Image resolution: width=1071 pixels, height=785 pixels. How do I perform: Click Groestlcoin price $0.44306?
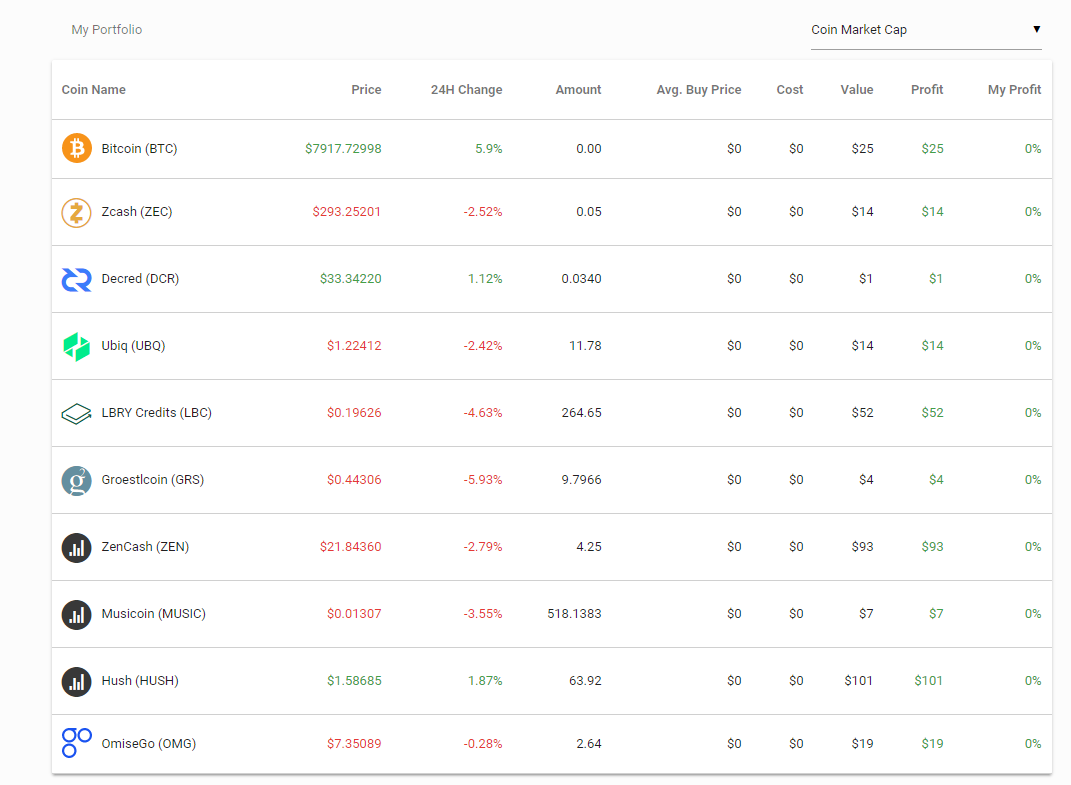[354, 480]
